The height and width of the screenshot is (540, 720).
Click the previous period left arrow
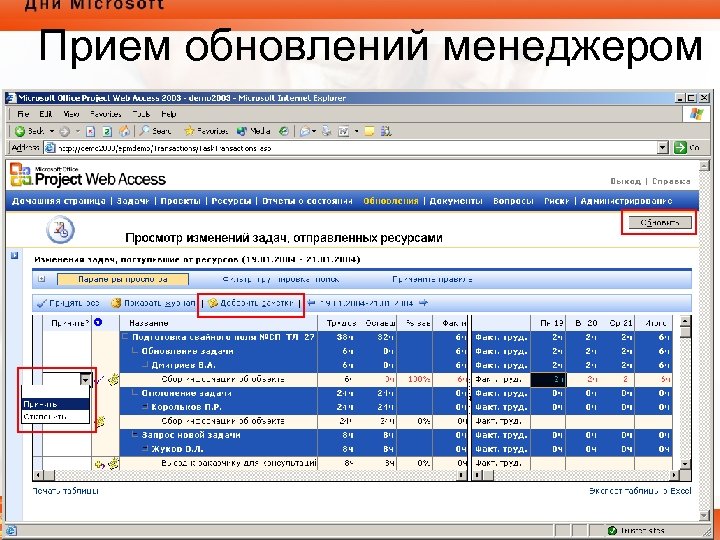click(x=312, y=303)
